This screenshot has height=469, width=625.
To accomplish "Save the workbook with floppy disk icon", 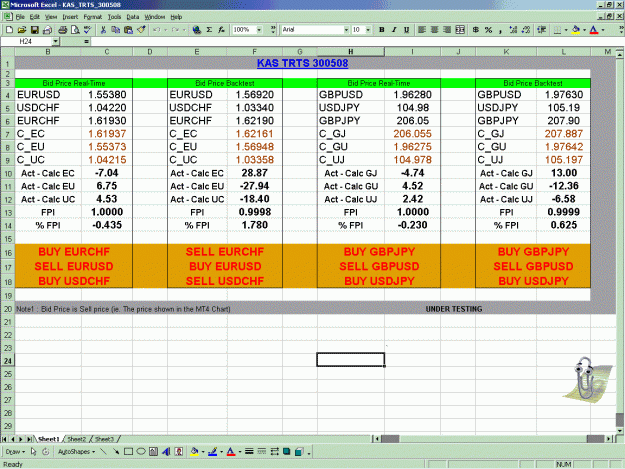I will (x=35, y=30).
